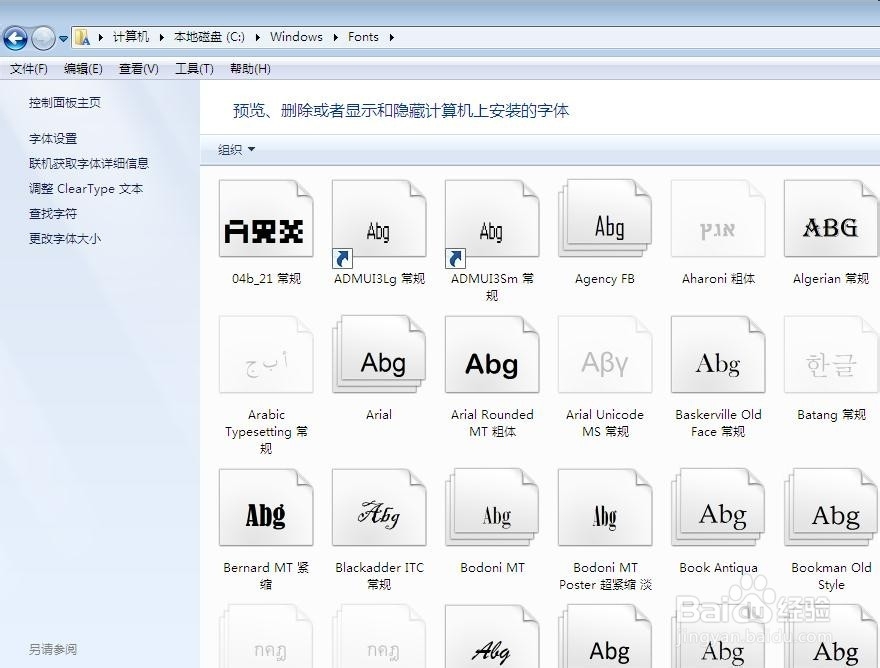The width and height of the screenshot is (880, 668).
Task: Expand the 组织 dropdown
Action: click(236, 149)
